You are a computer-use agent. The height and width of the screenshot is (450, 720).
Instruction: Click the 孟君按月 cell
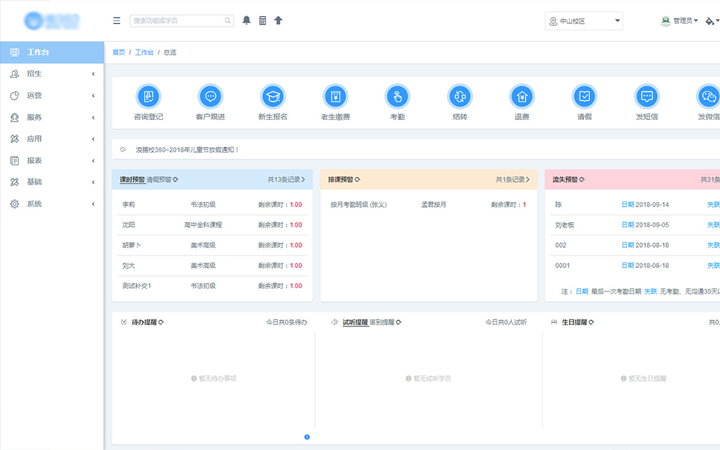[x=433, y=205]
